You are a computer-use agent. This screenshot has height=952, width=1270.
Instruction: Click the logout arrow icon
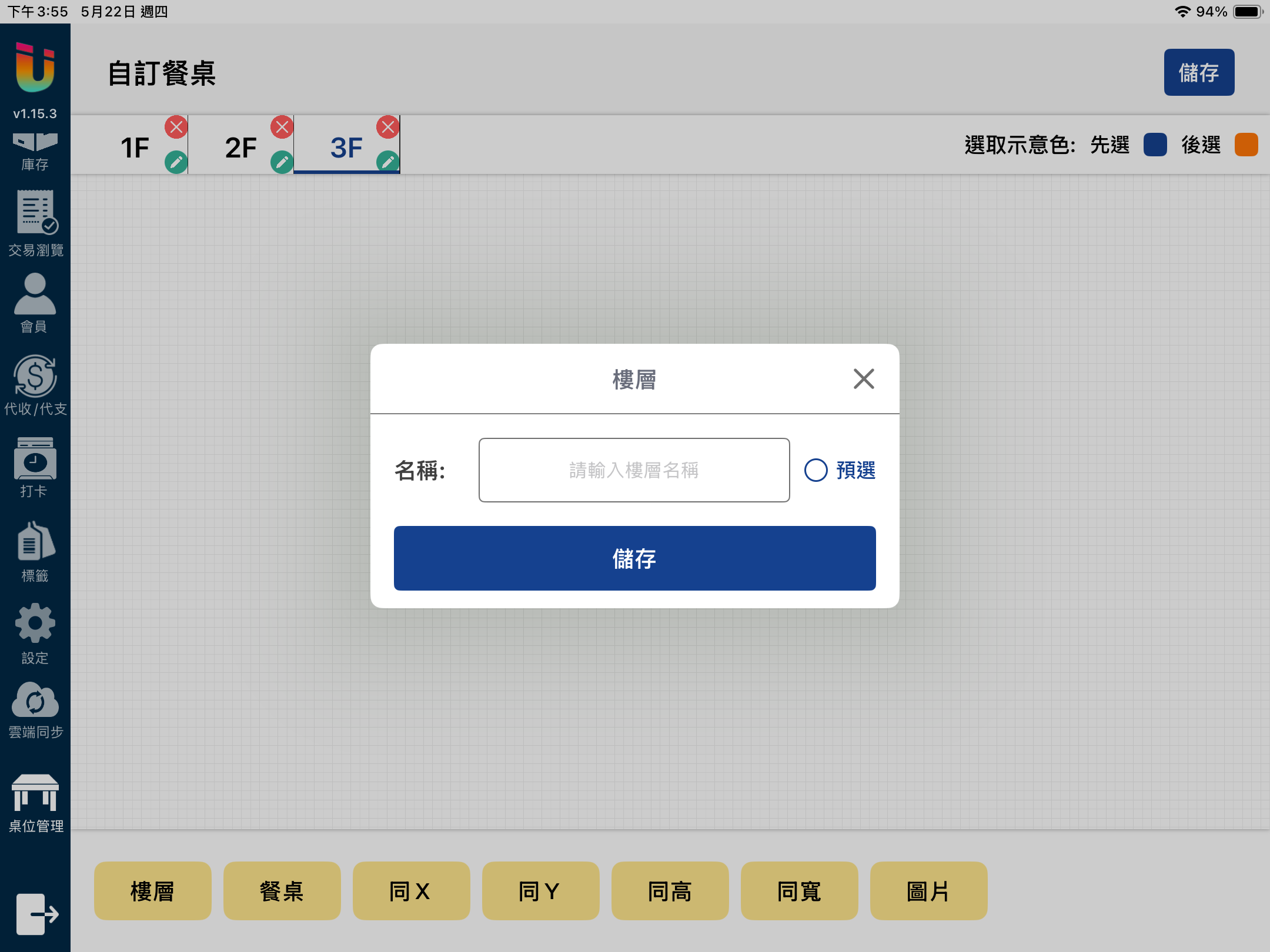point(36,914)
